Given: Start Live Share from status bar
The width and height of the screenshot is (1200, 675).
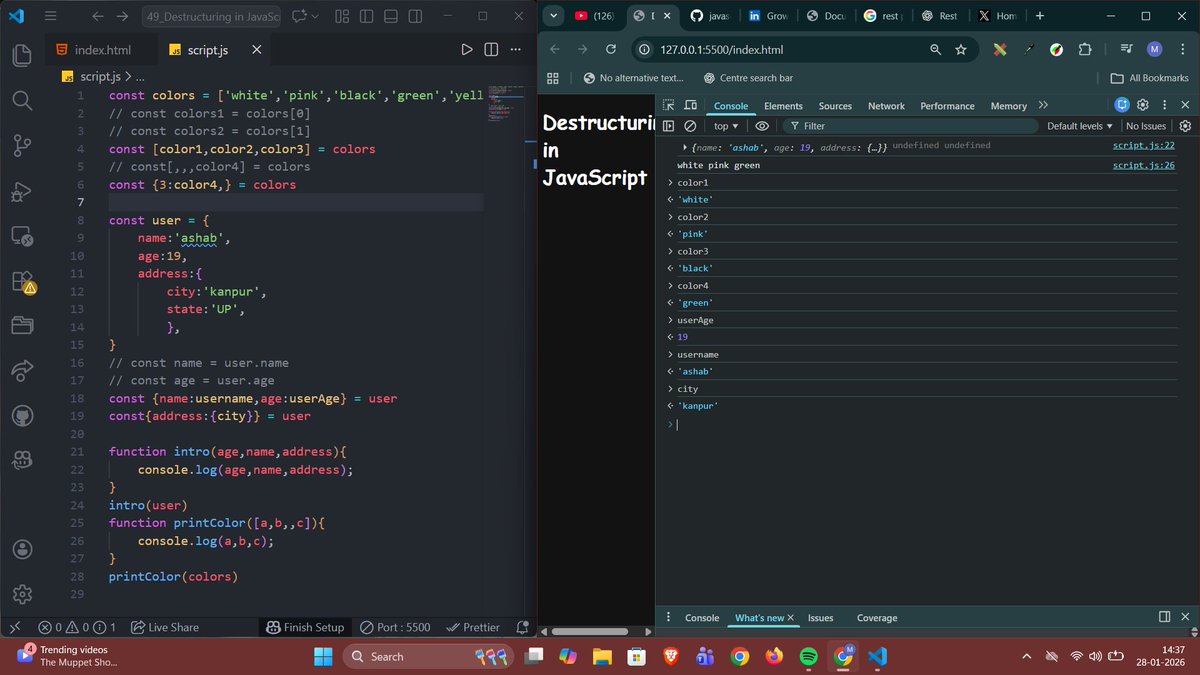Looking at the screenshot, I should (165, 627).
